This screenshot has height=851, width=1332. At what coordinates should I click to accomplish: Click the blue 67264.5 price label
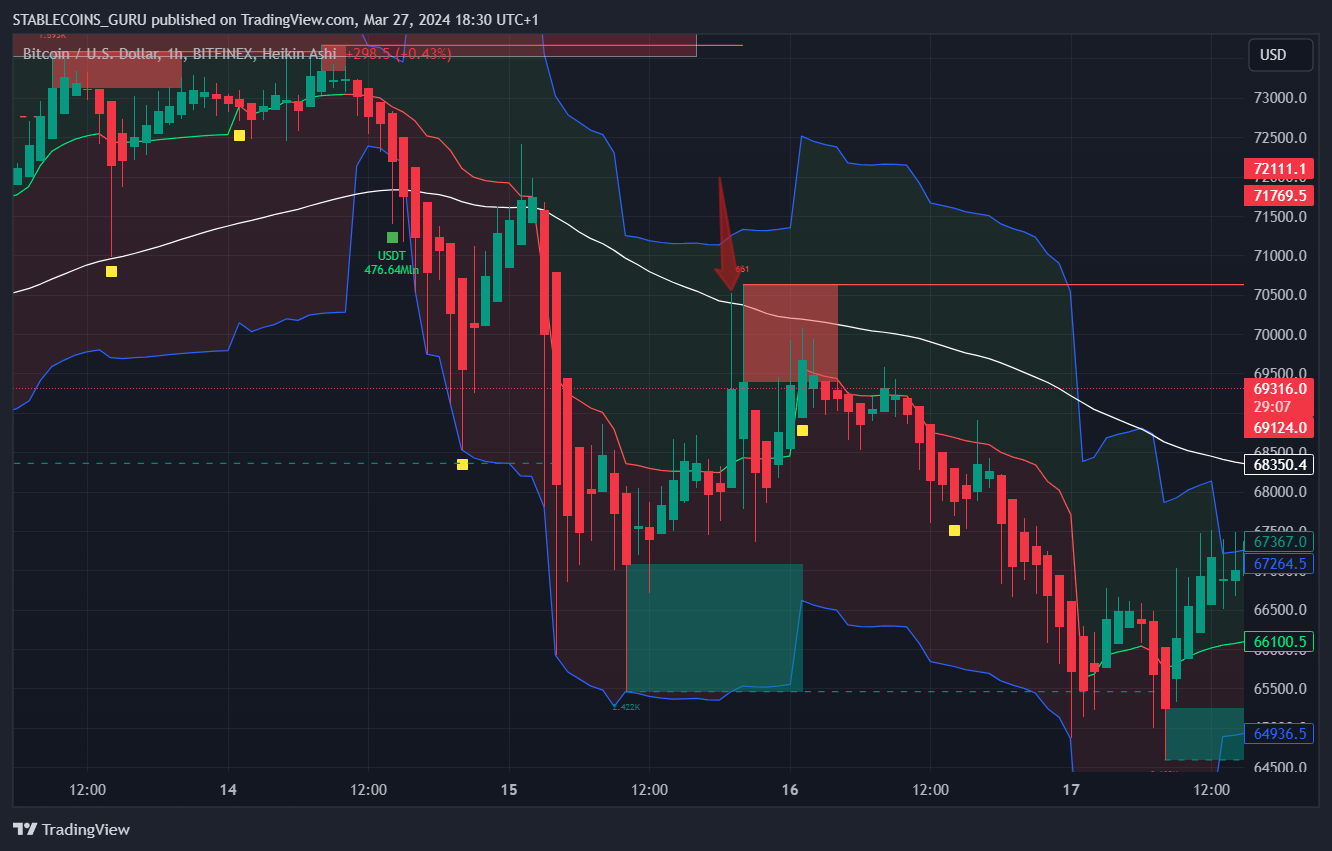coord(1277,564)
